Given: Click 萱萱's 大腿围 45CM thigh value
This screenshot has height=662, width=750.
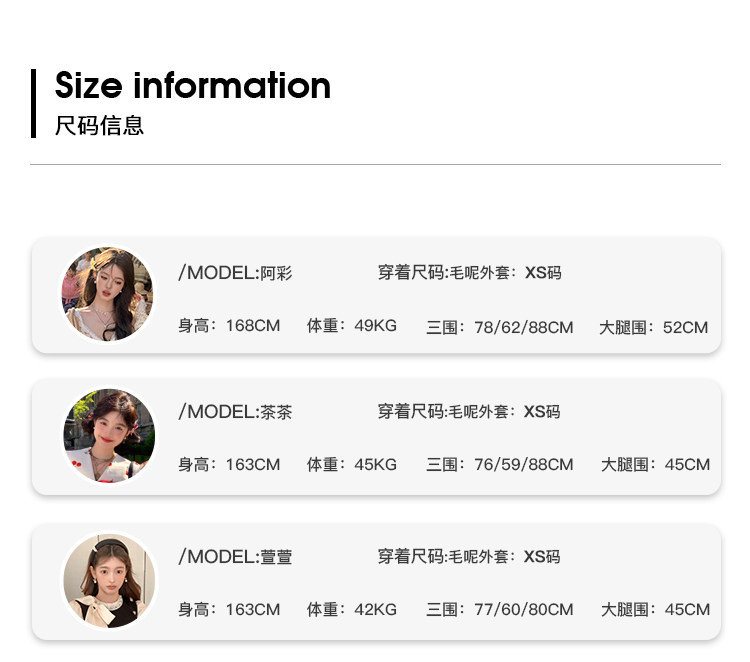Looking at the screenshot, I should (x=655, y=610).
